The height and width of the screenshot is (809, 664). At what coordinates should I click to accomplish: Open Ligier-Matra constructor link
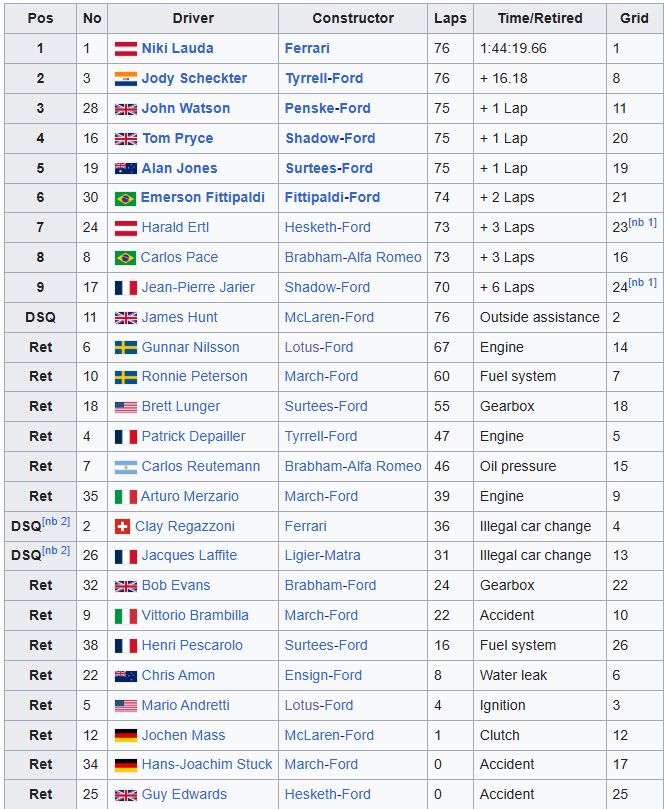(x=322, y=556)
